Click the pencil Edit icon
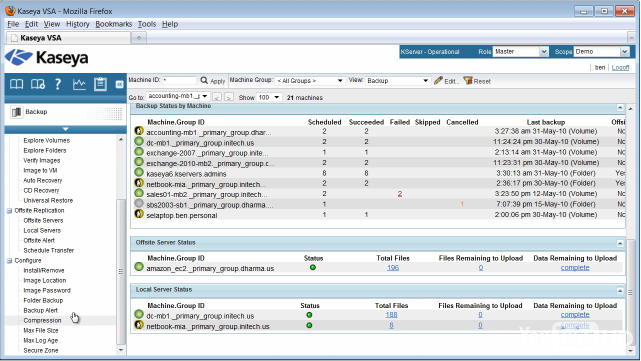Image resolution: width=641 pixels, height=361 pixels. coord(438,81)
